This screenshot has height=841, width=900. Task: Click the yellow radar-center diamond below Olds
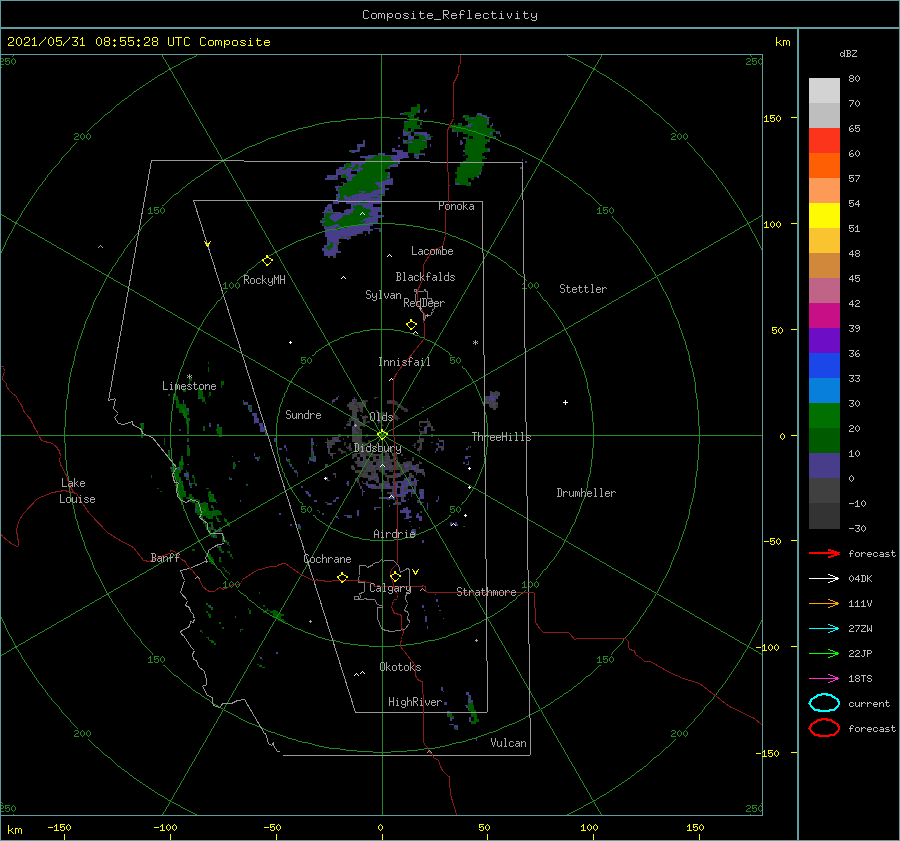coord(382,435)
